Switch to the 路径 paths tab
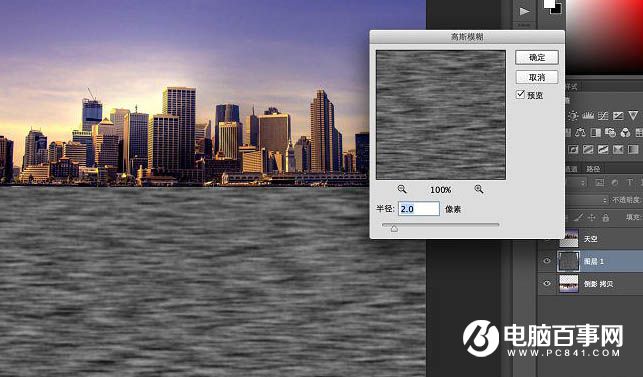The width and height of the screenshot is (643, 377). [x=593, y=169]
